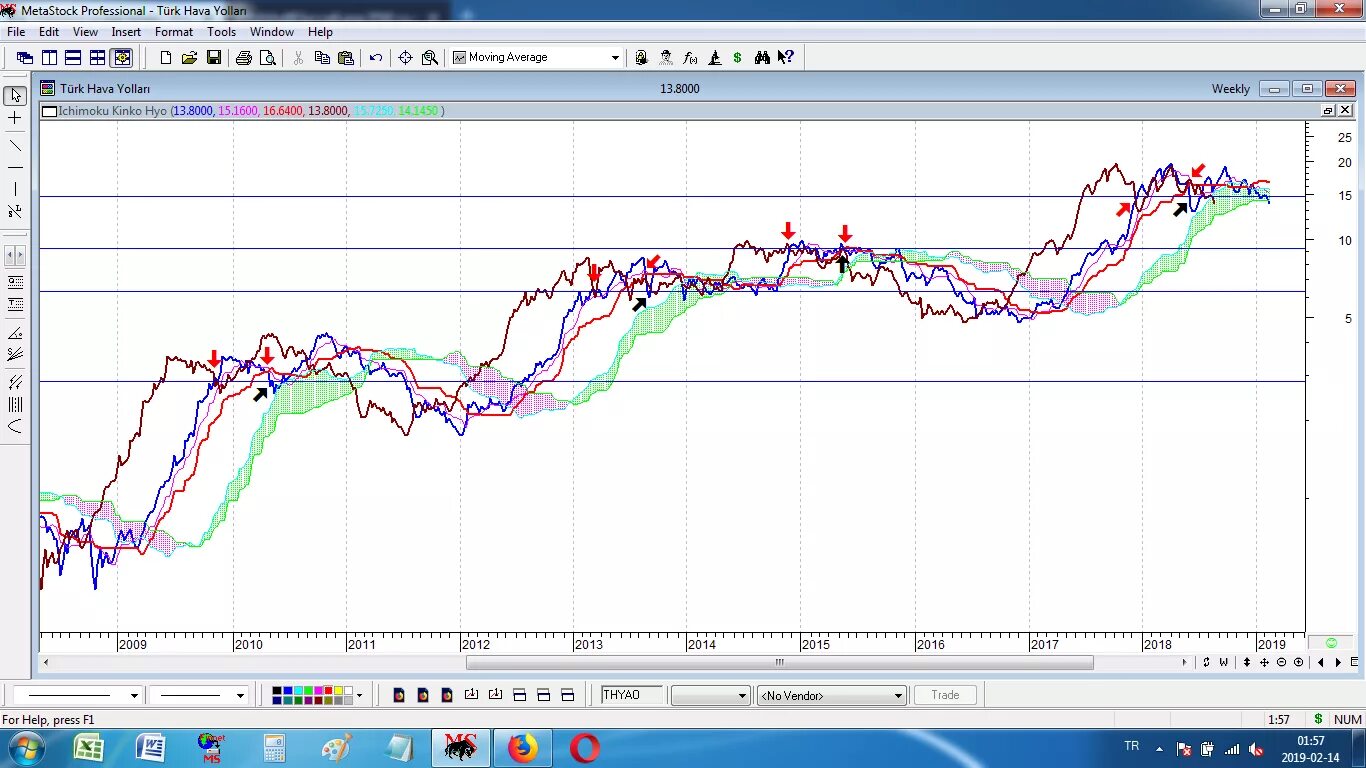Open the color palette swatch picker
Viewport: 1366px width, 768px height.
pyautogui.click(x=310, y=694)
